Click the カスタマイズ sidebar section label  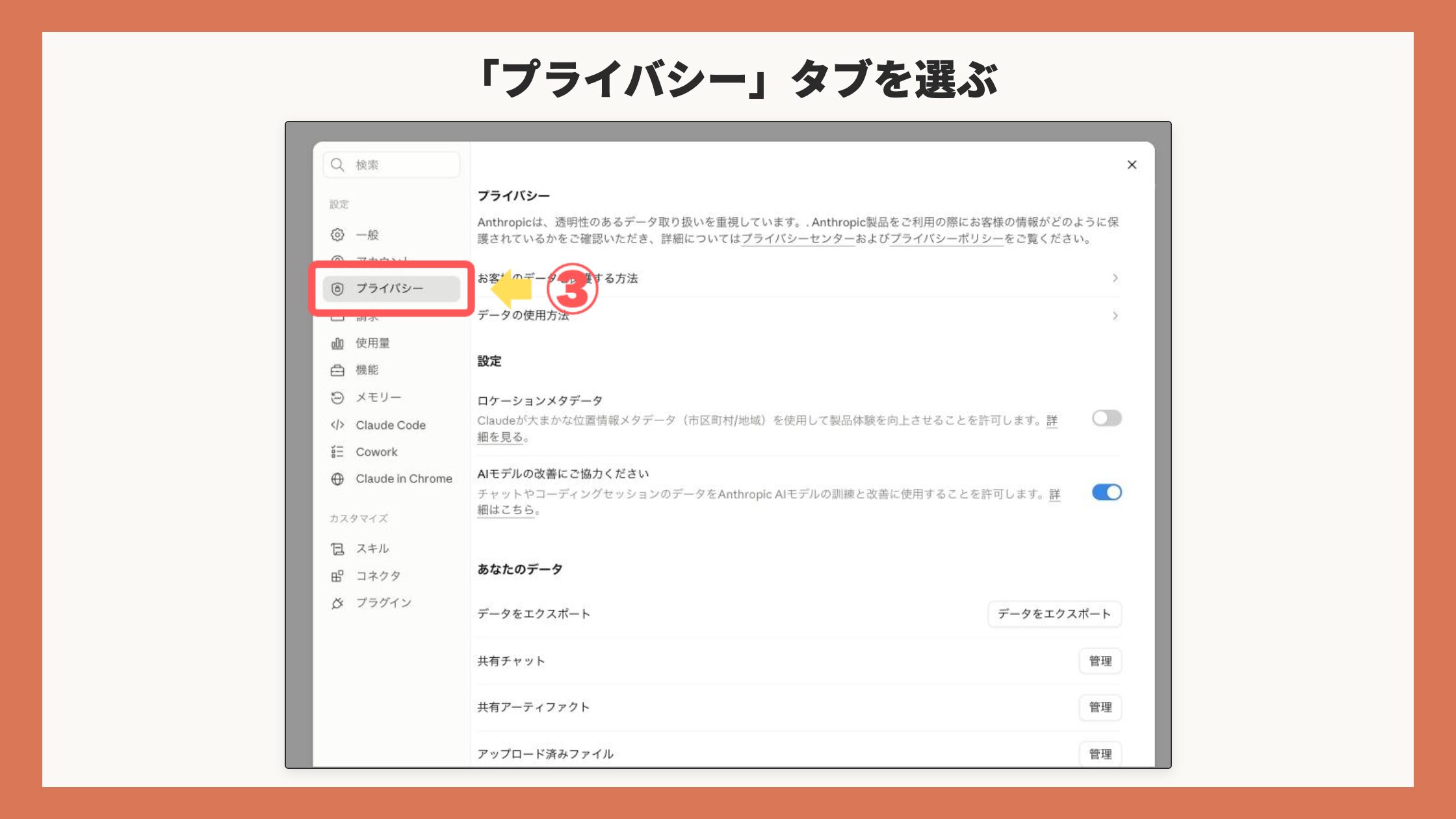pyautogui.click(x=358, y=518)
